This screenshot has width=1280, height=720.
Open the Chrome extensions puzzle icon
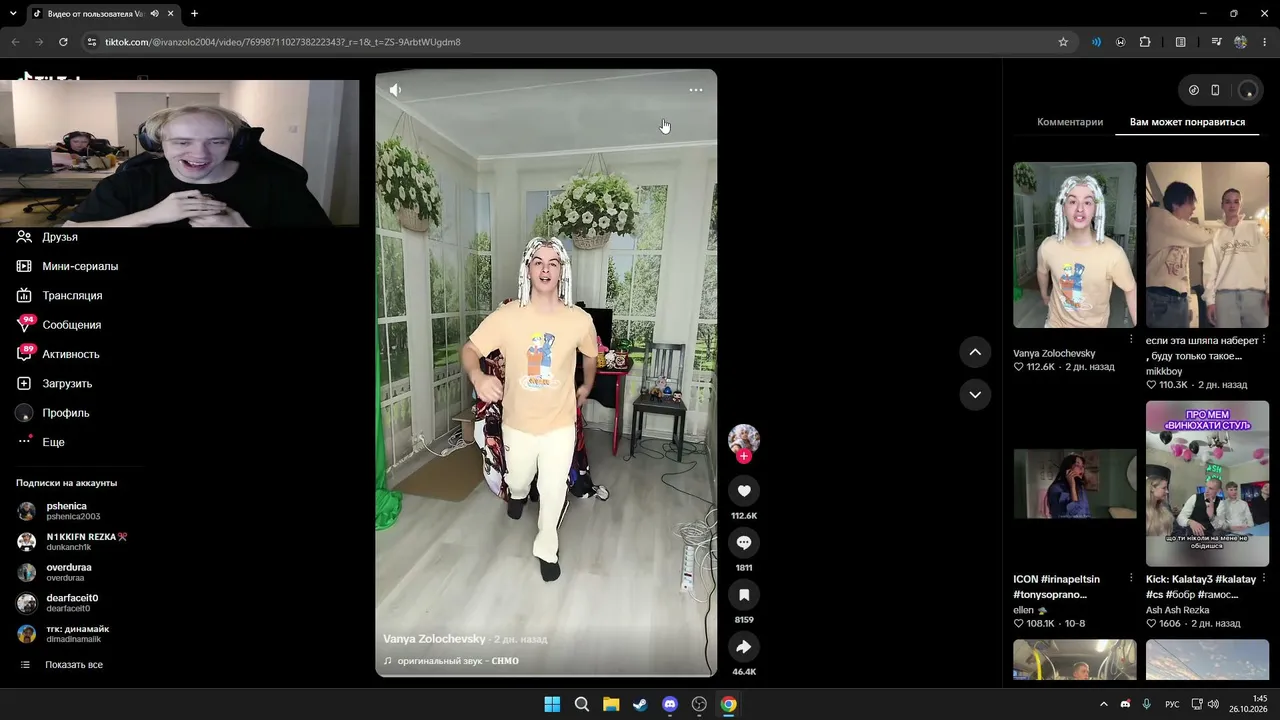coord(1145,42)
